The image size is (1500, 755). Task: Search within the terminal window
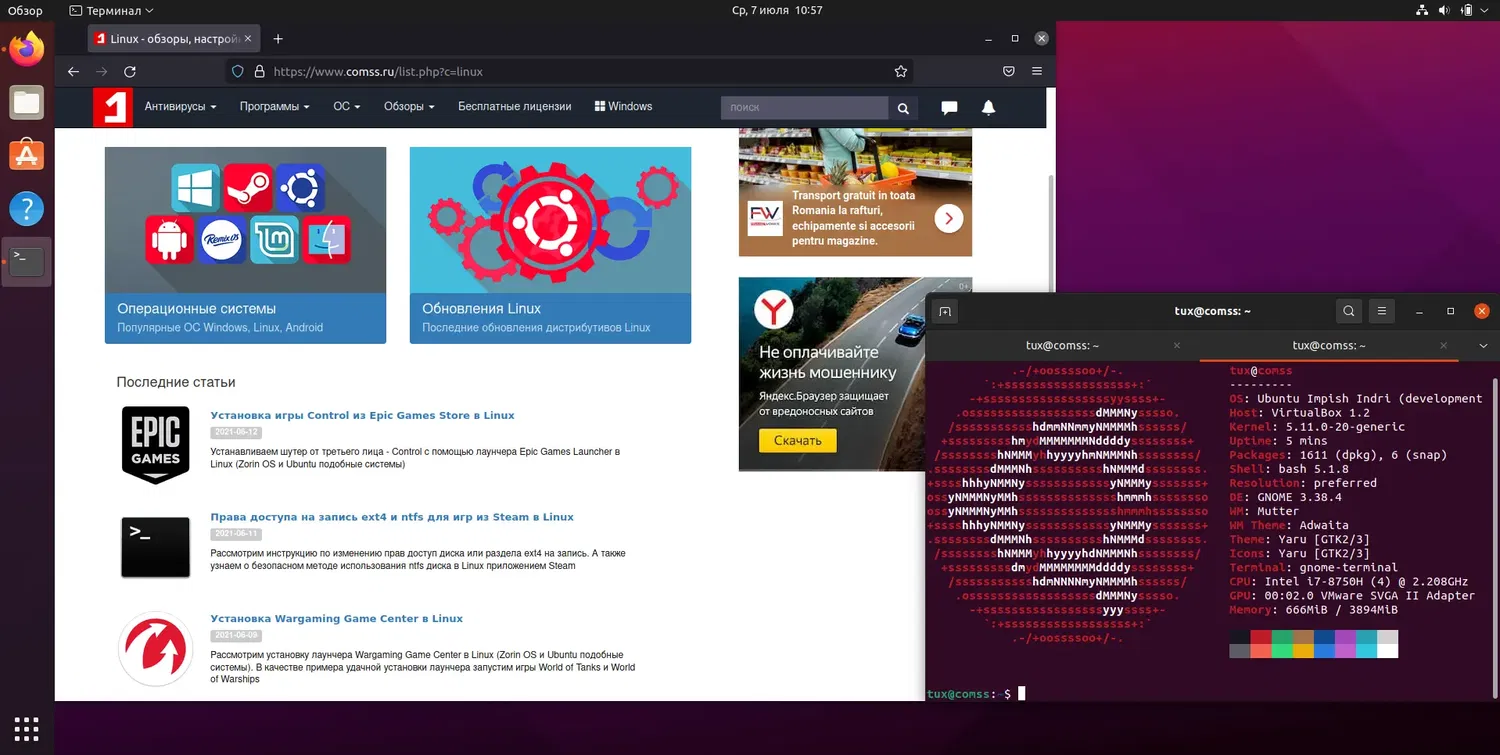pyautogui.click(x=1349, y=311)
